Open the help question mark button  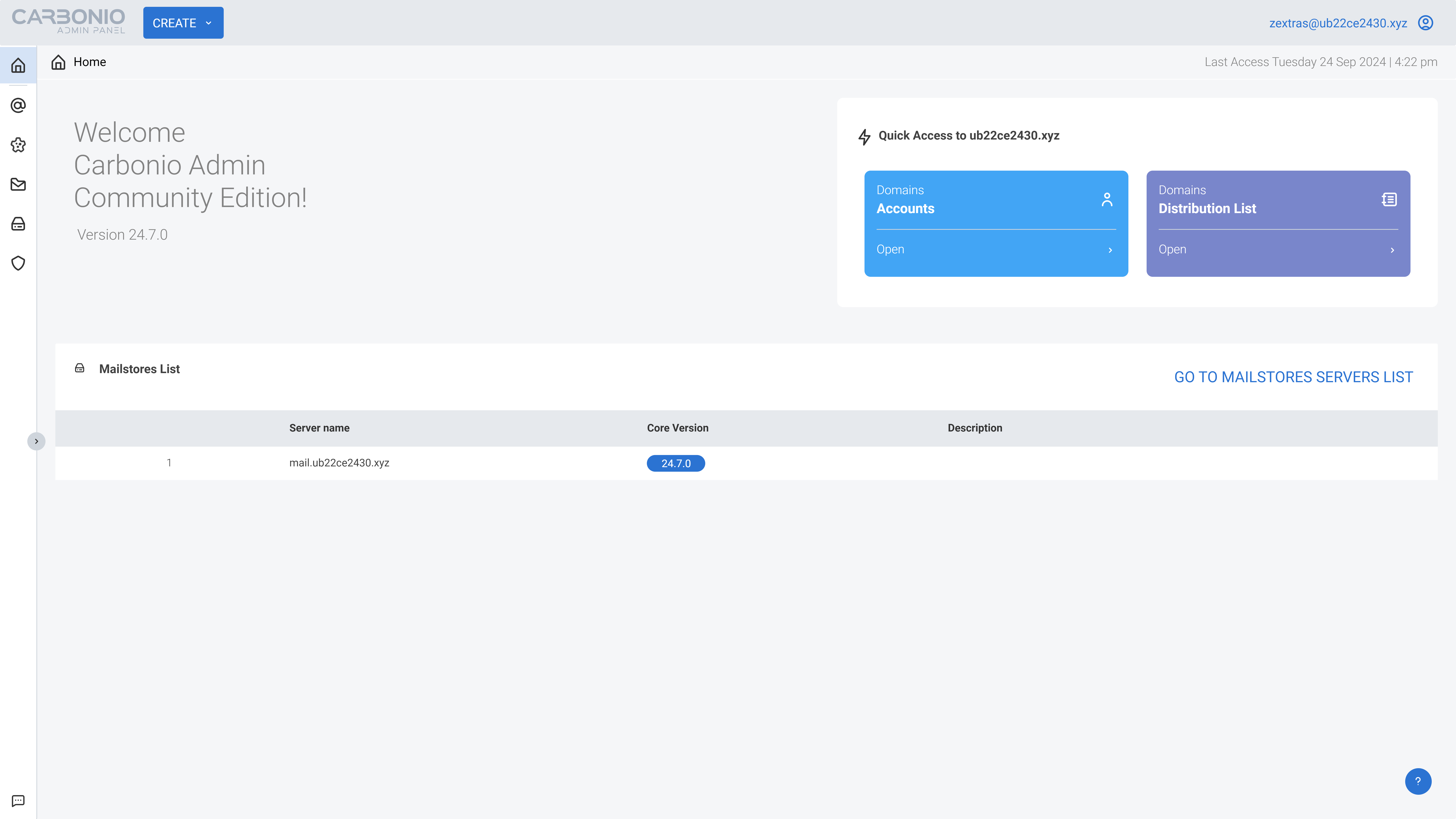(x=1418, y=781)
